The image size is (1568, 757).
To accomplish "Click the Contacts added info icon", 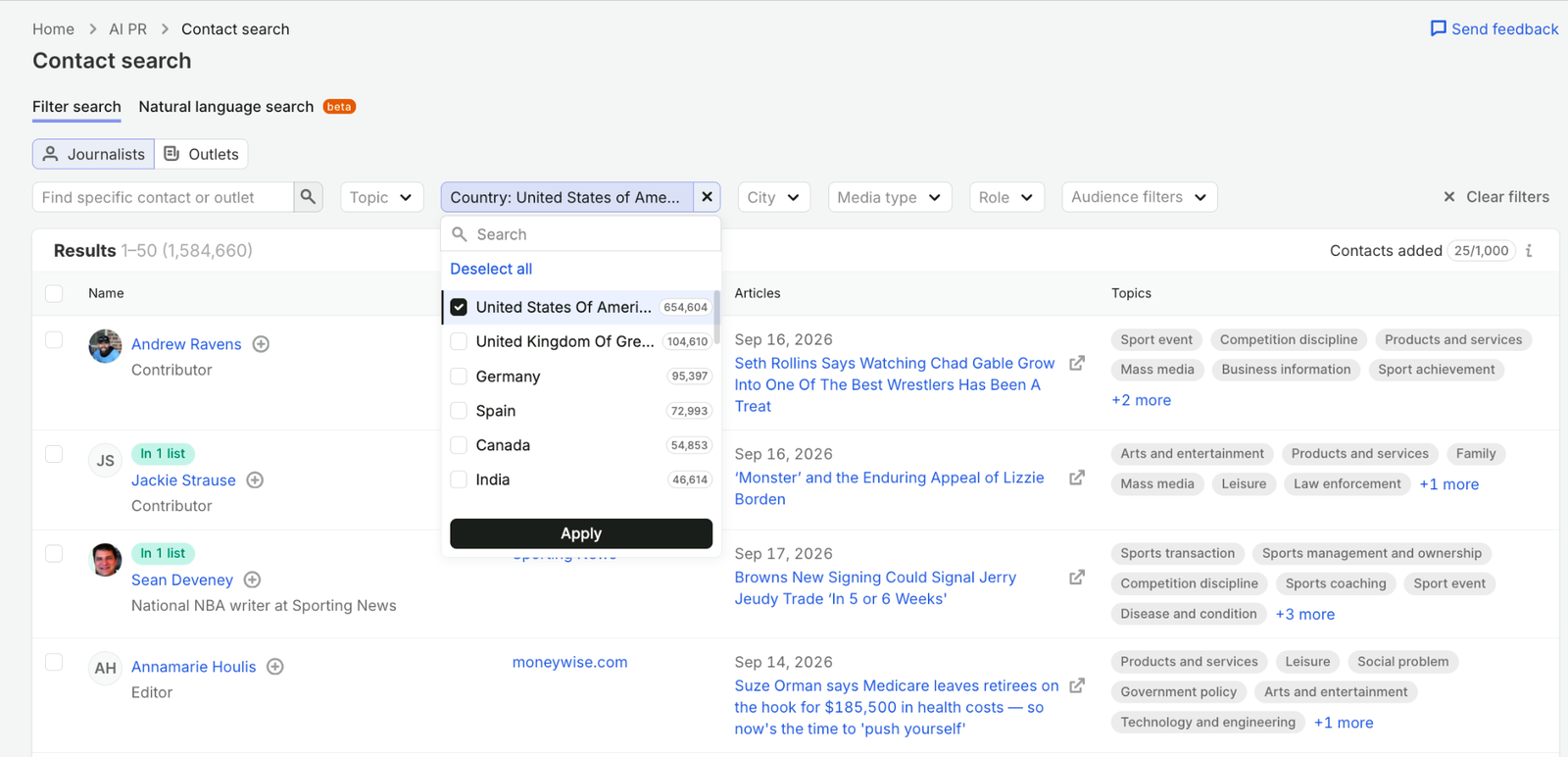I will point(1529,251).
